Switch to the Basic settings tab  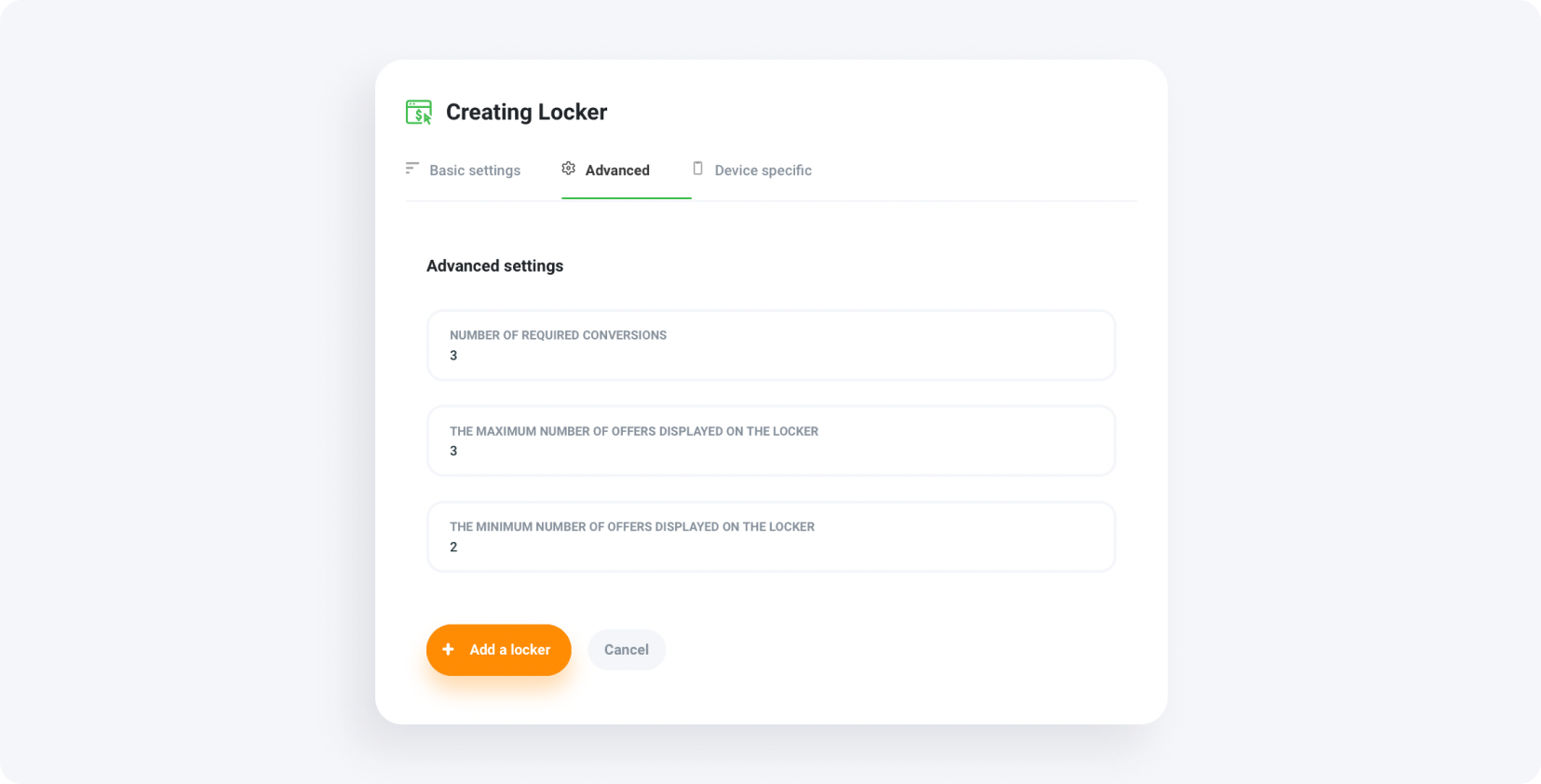[475, 169]
